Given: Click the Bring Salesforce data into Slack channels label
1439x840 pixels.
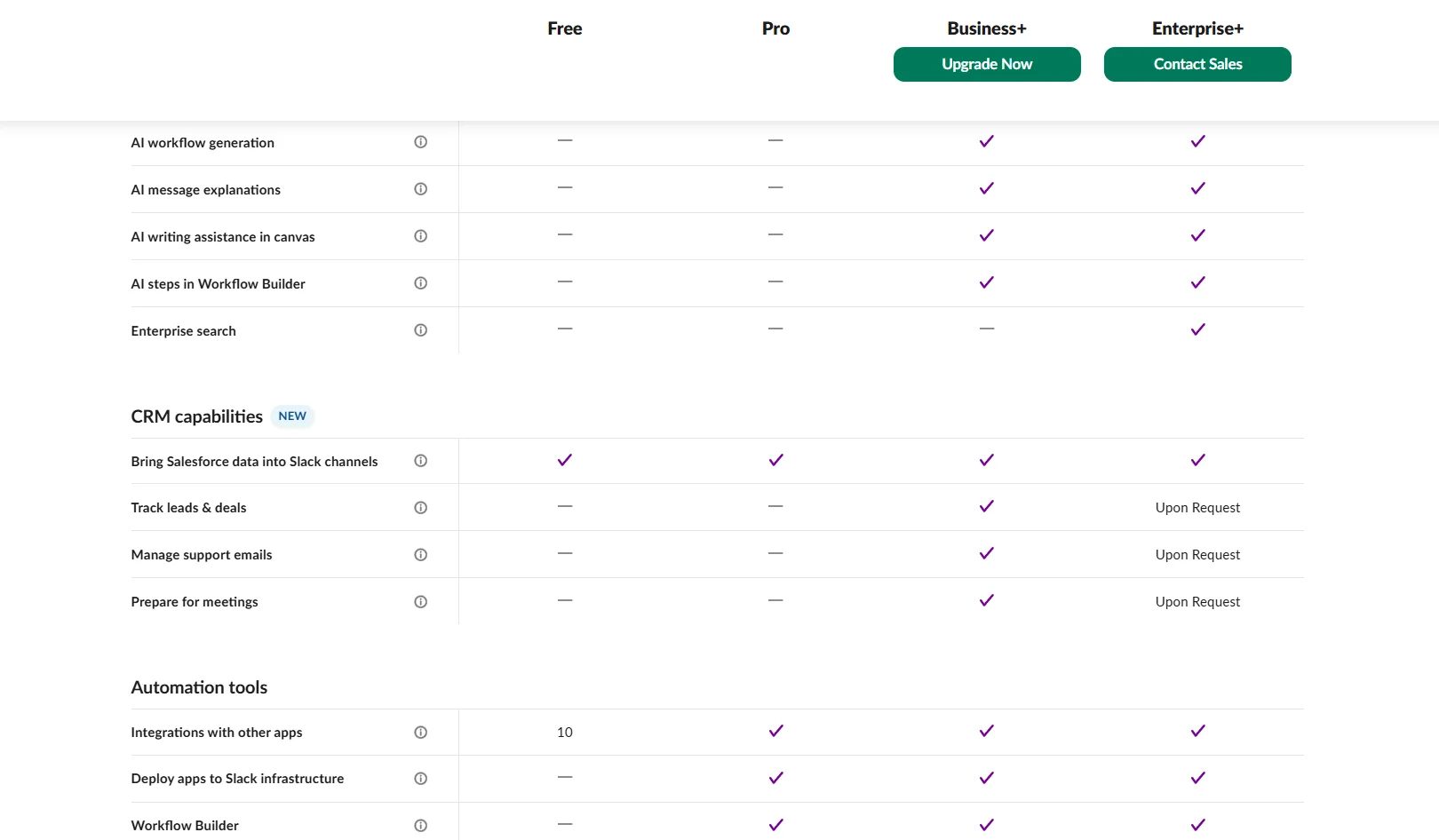Looking at the screenshot, I should (254, 462).
